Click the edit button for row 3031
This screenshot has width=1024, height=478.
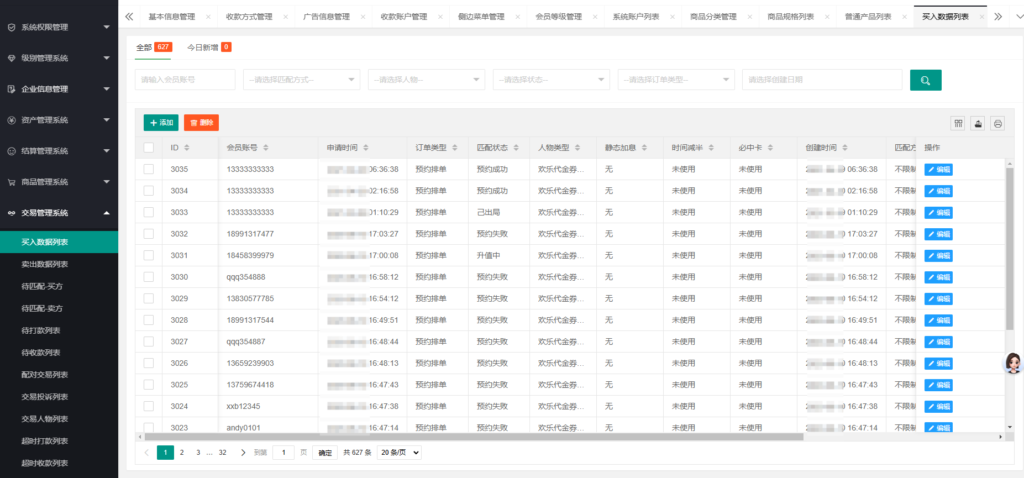click(x=938, y=255)
